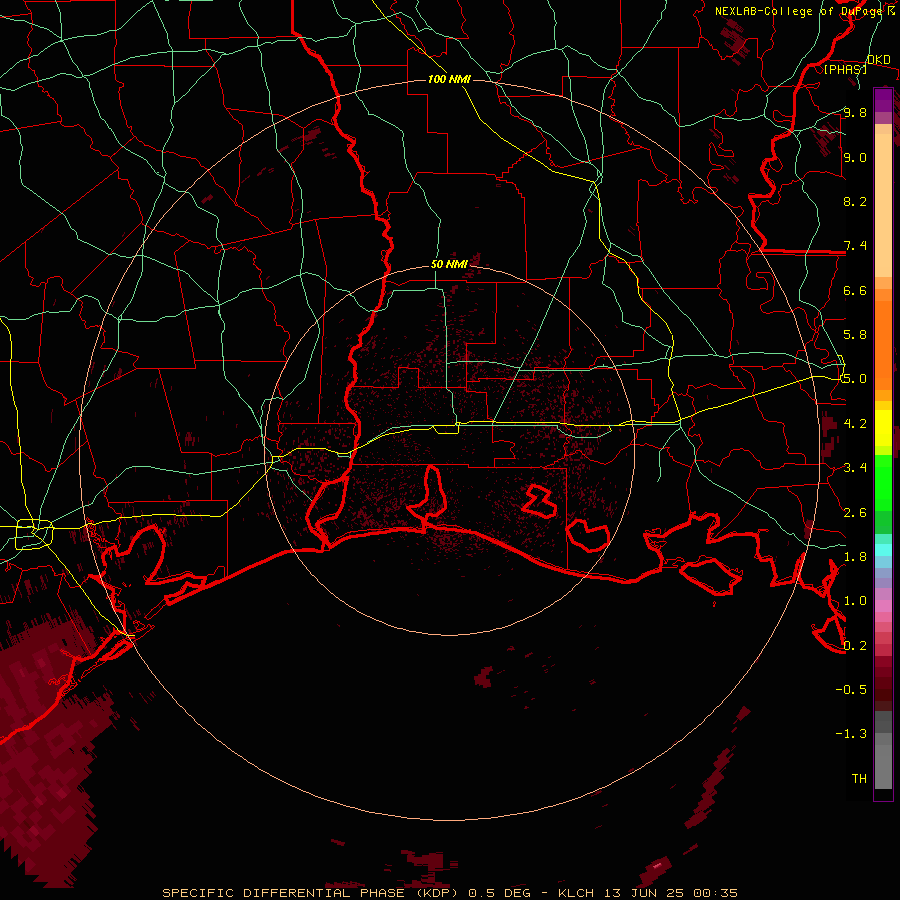Image resolution: width=900 pixels, height=900 pixels.
Task: Click the DKD label above the color scale
Action: point(879,60)
